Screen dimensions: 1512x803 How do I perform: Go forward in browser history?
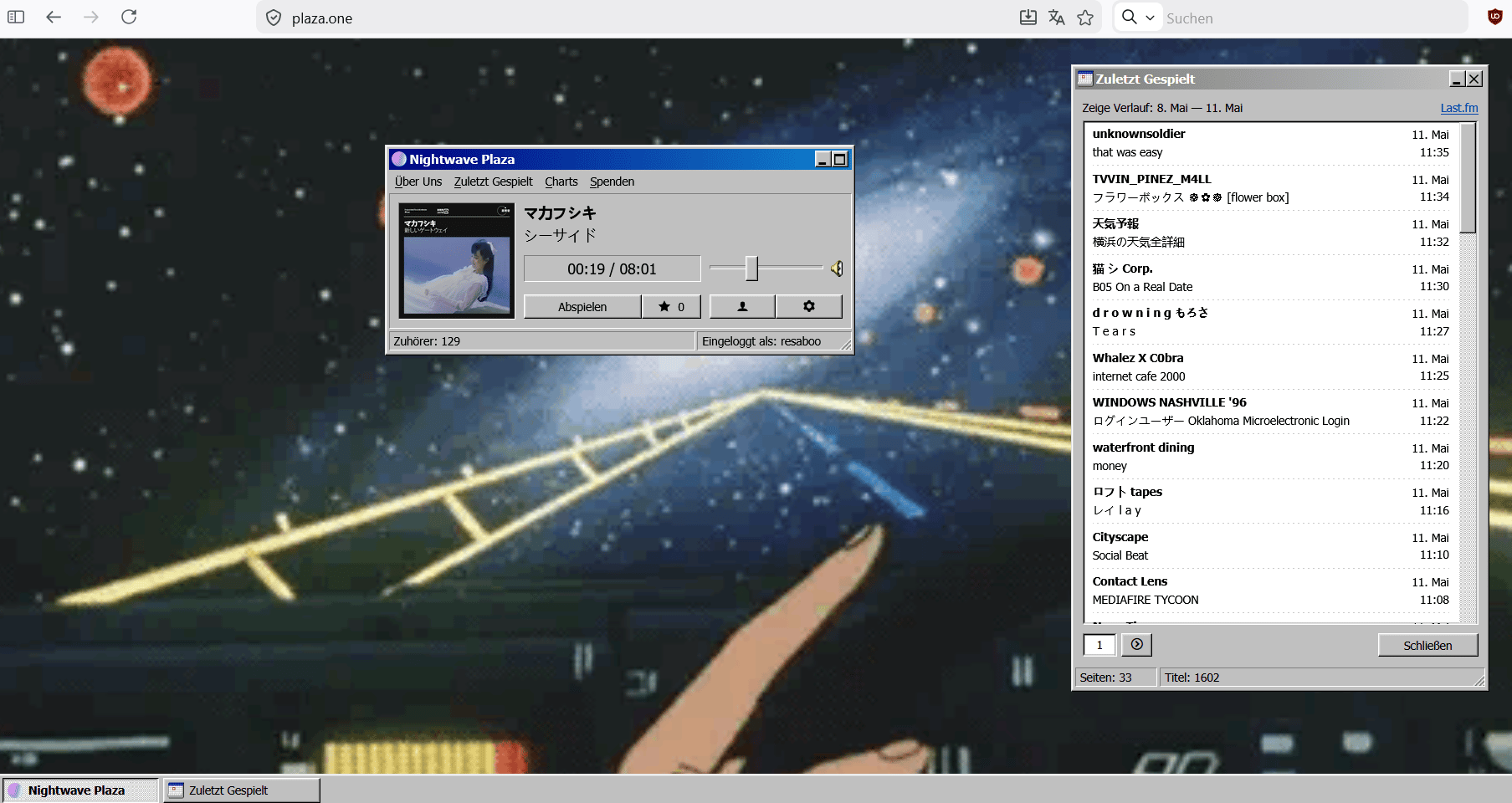91,17
